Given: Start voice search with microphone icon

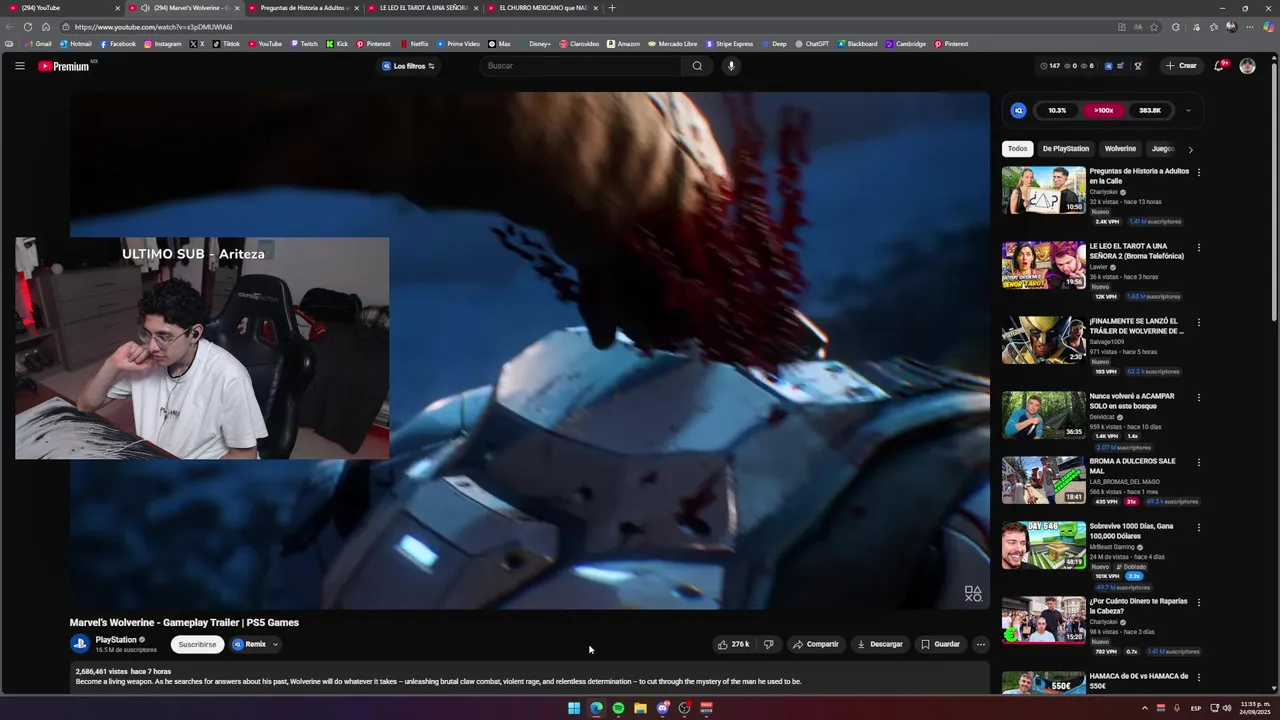Looking at the screenshot, I should pyautogui.click(x=731, y=66).
